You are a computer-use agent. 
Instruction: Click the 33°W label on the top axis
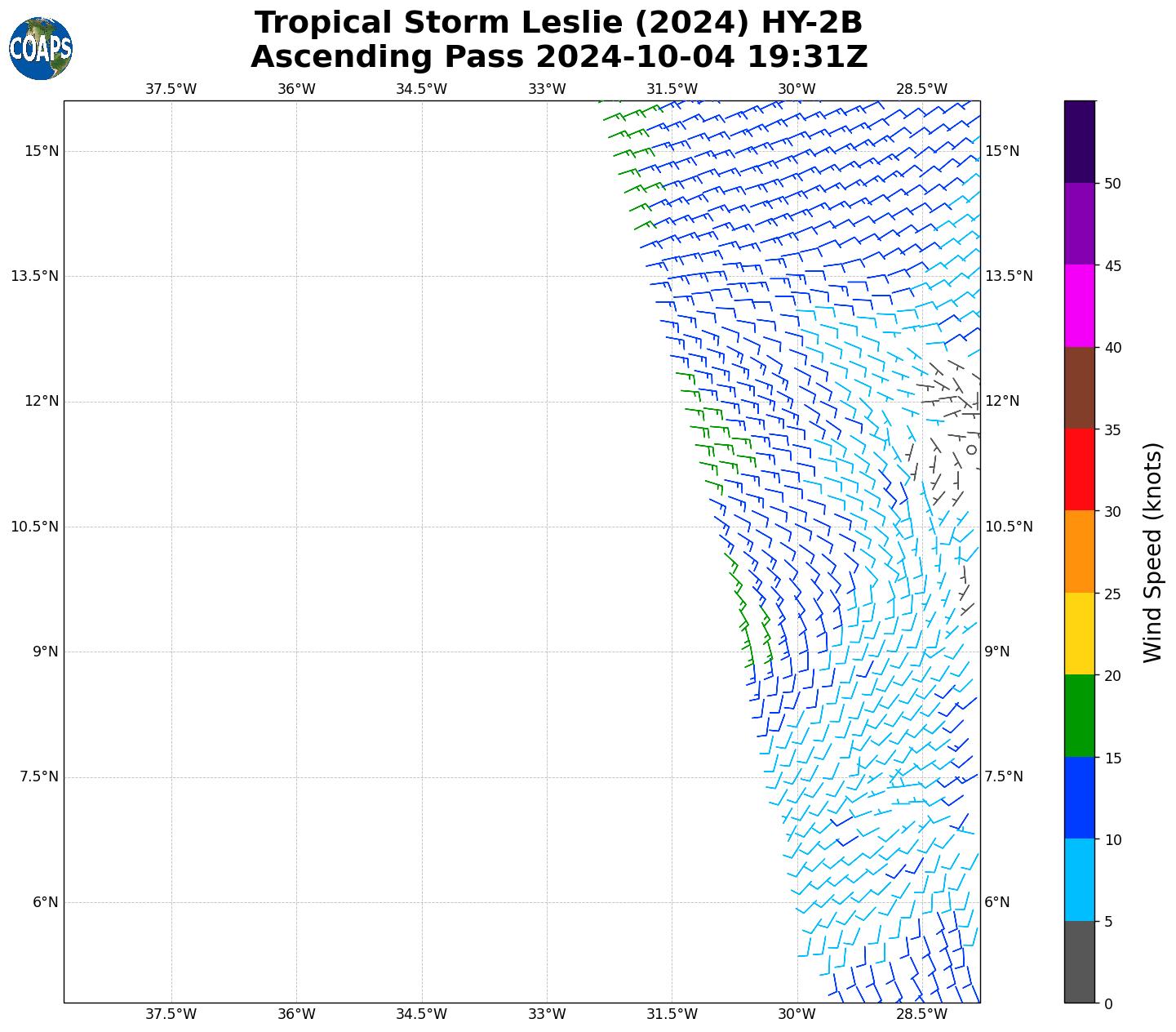coord(547,89)
